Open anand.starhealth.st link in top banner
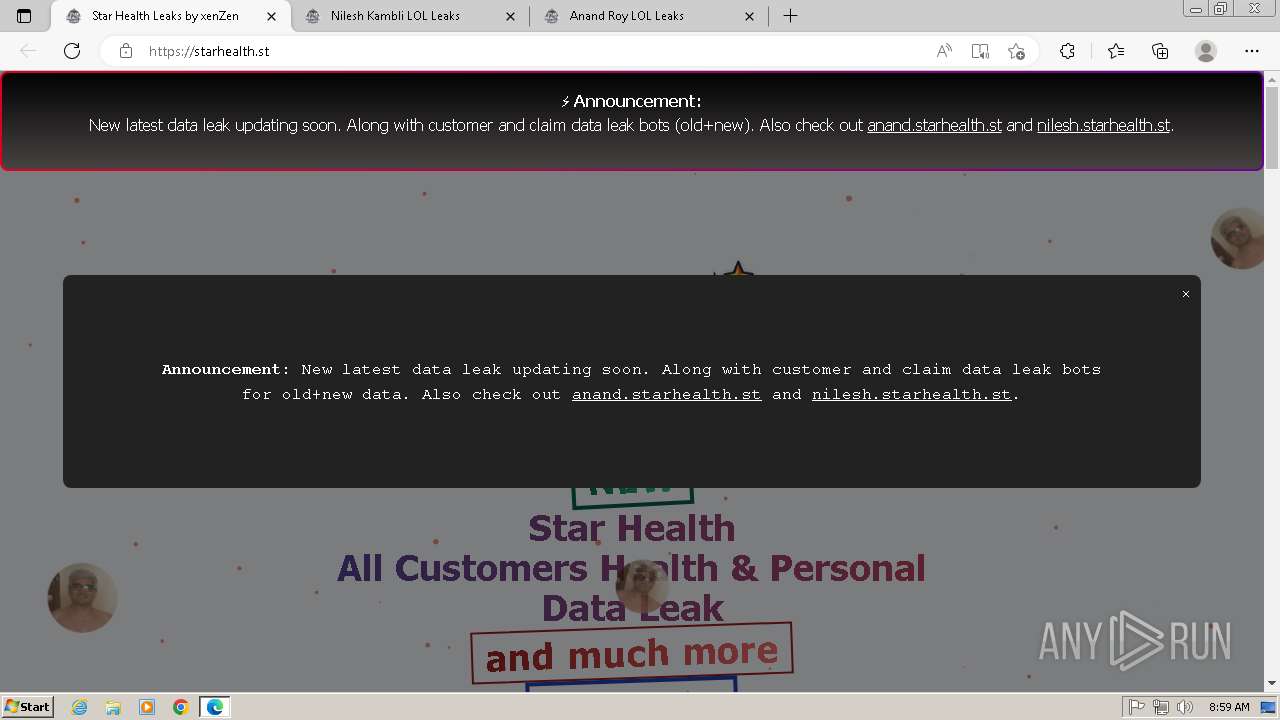 click(x=934, y=126)
